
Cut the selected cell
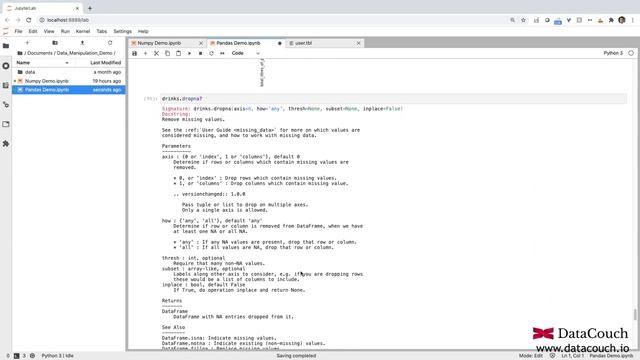point(156,53)
